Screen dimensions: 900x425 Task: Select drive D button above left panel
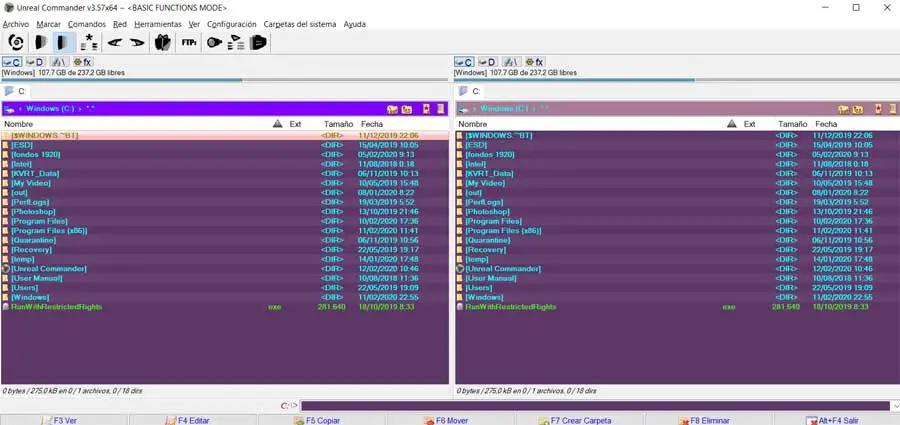pos(35,62)
